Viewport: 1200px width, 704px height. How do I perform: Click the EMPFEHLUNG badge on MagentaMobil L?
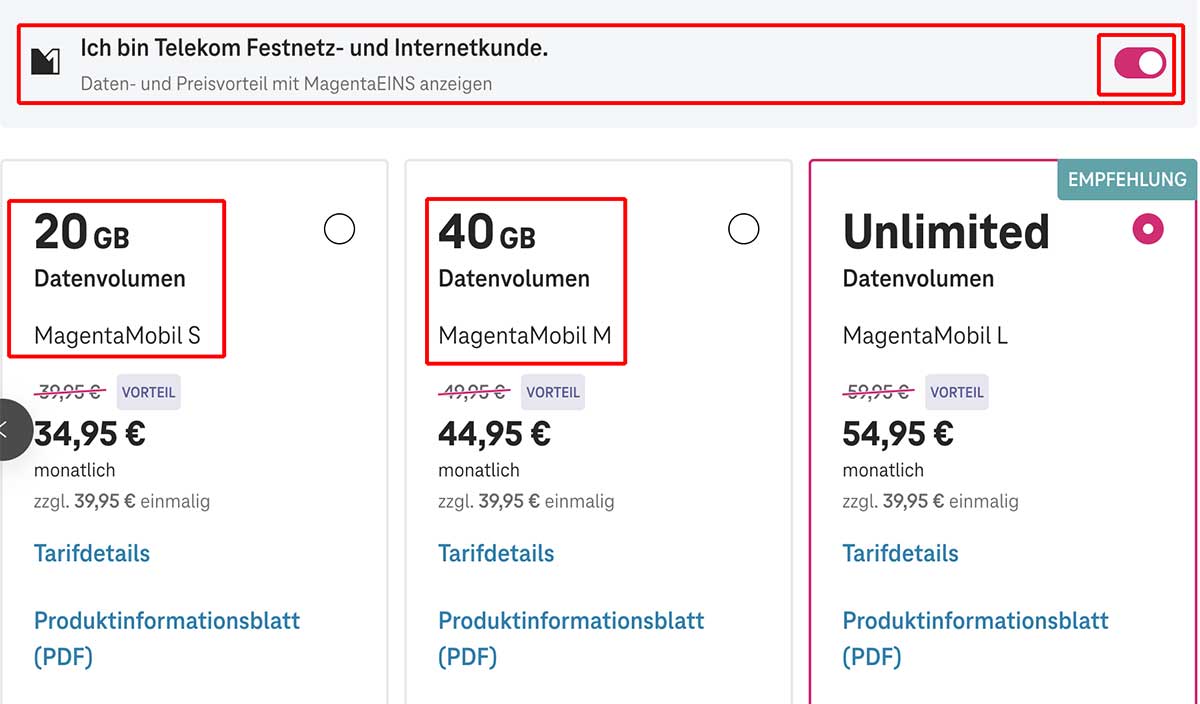coord(1126,180)
